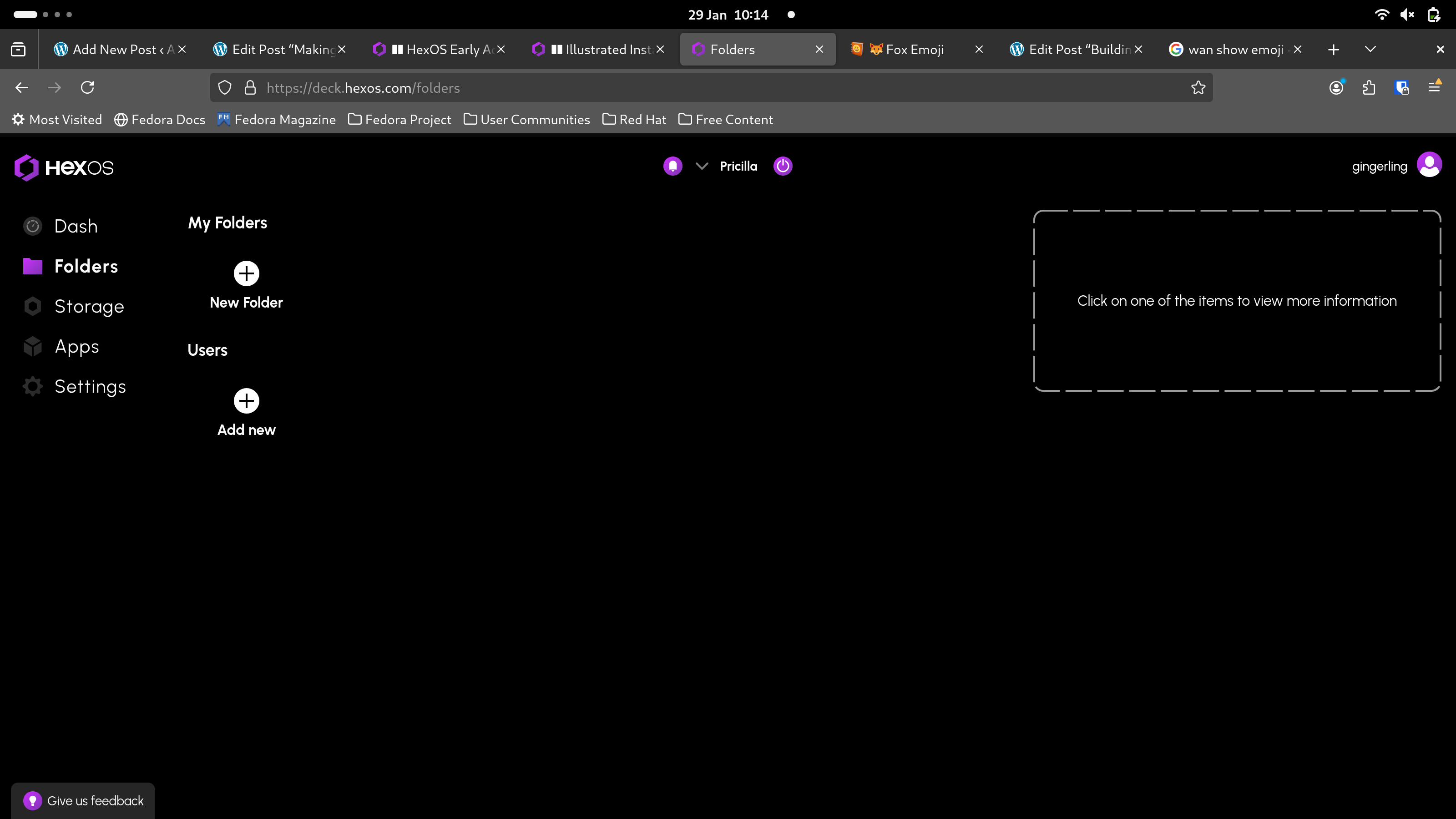1456x819 pixels.
Task: Open Red Hat bookmark folder
Action: coord(634,119)
